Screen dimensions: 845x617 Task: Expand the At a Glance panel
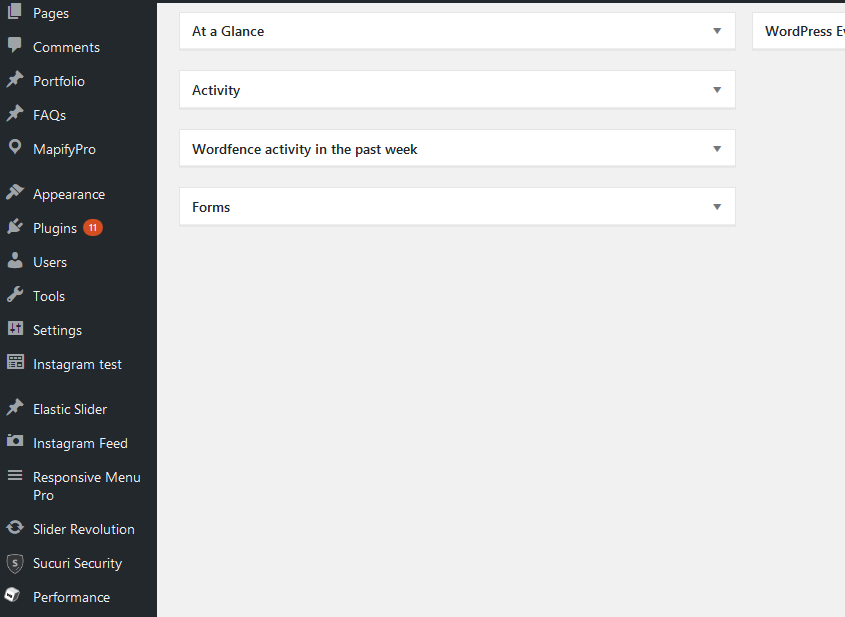tap(717, 31)
